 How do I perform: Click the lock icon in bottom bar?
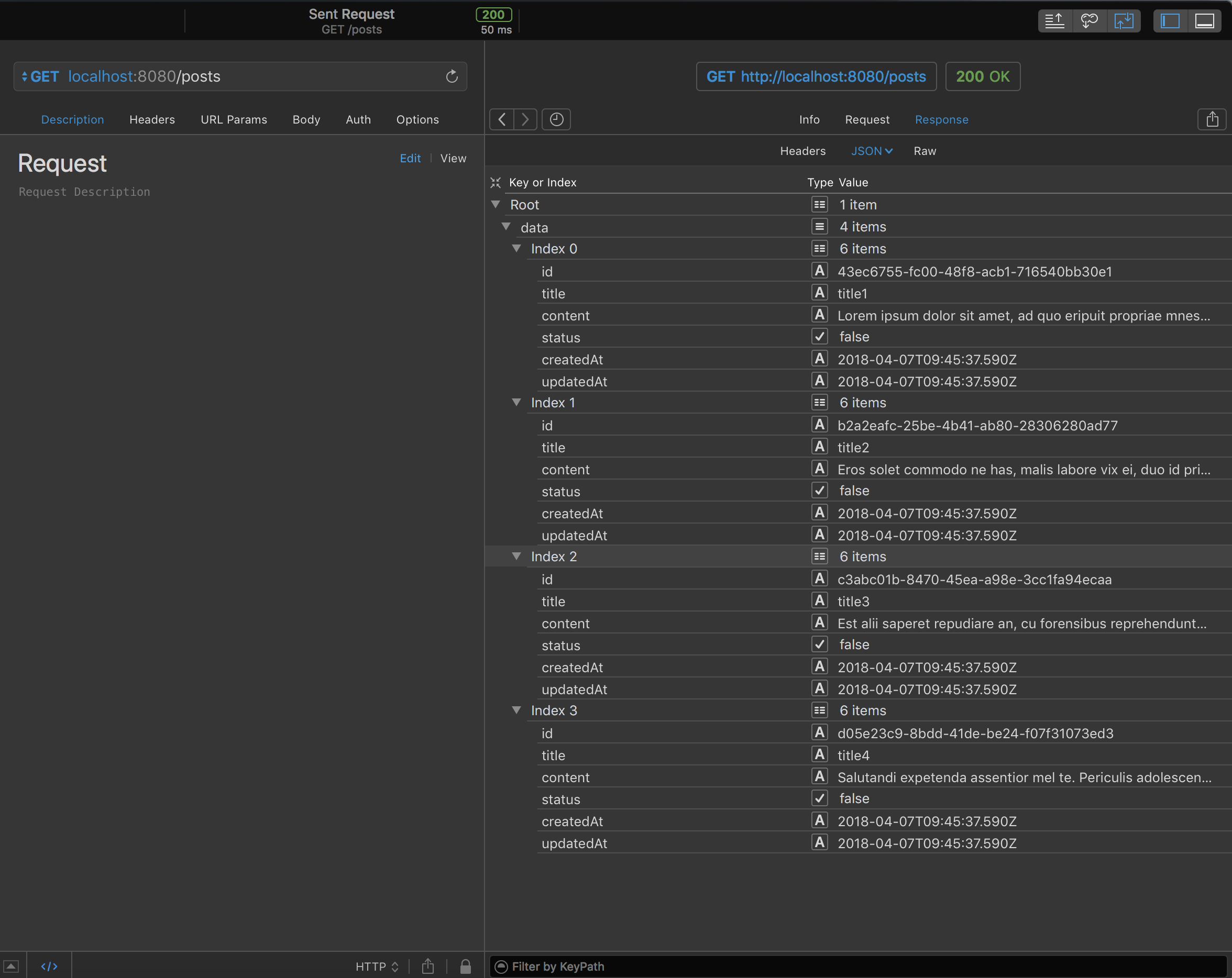[x=465, y=966]
